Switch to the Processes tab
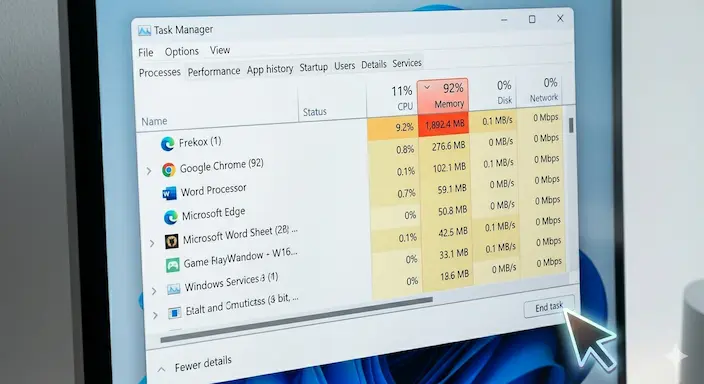Screen dimensions: 704x384 coord(160,72)
